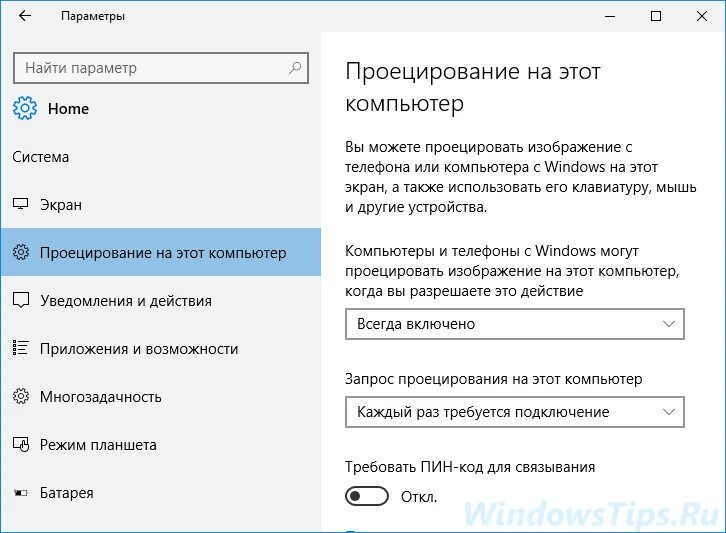Click the search magnifier icon
This screenshot has height=533, width=726.
coord(295,68)
